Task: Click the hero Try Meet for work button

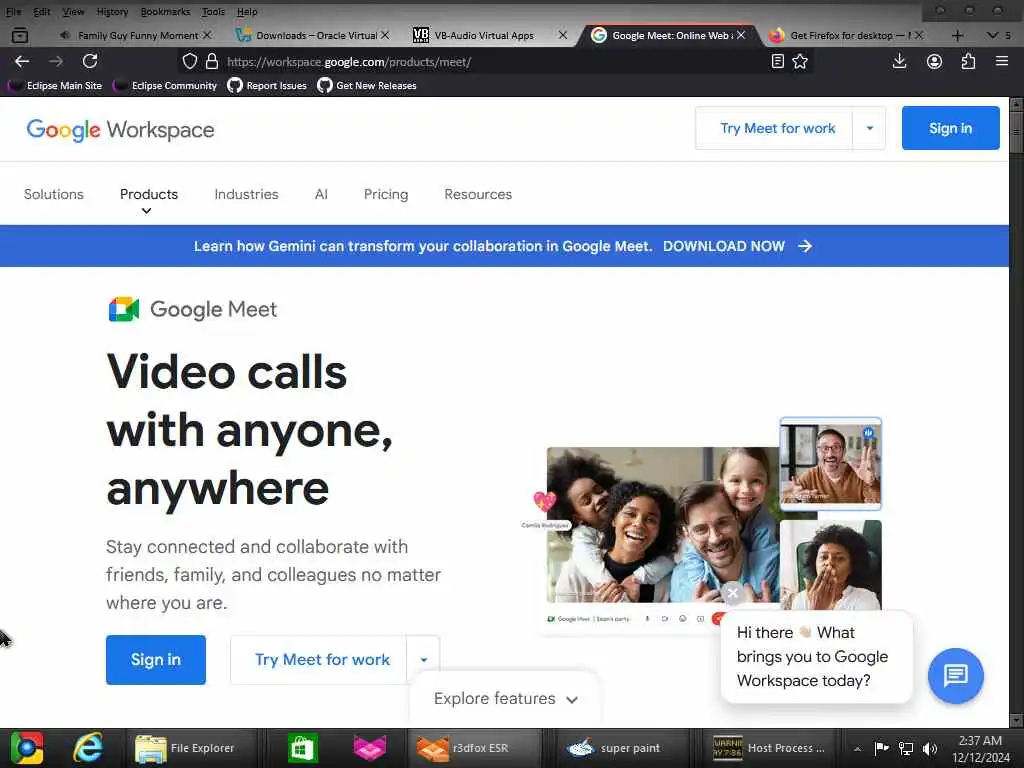Action: 319,660
